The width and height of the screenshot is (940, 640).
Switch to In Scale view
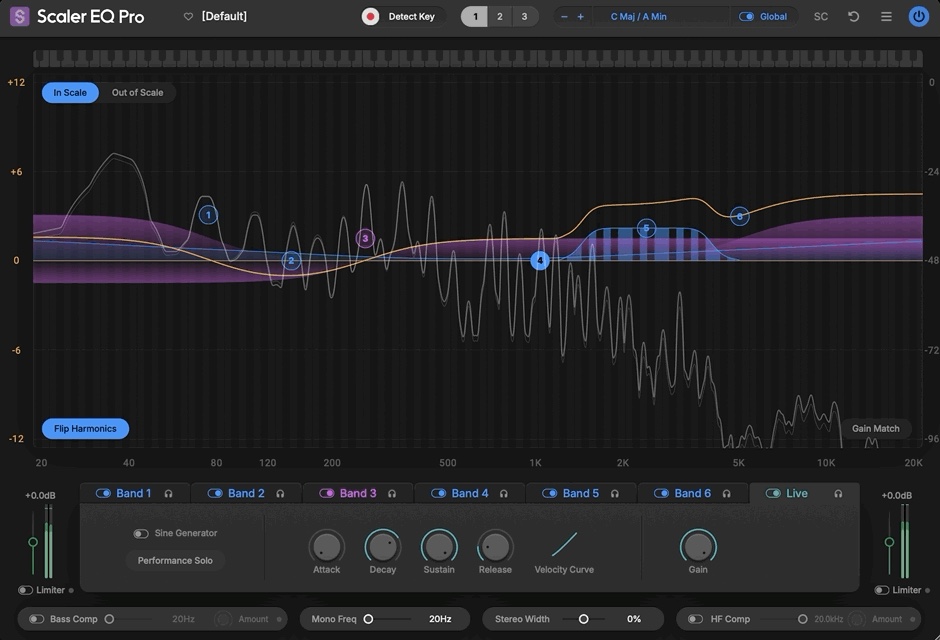(x=70, y=92)
